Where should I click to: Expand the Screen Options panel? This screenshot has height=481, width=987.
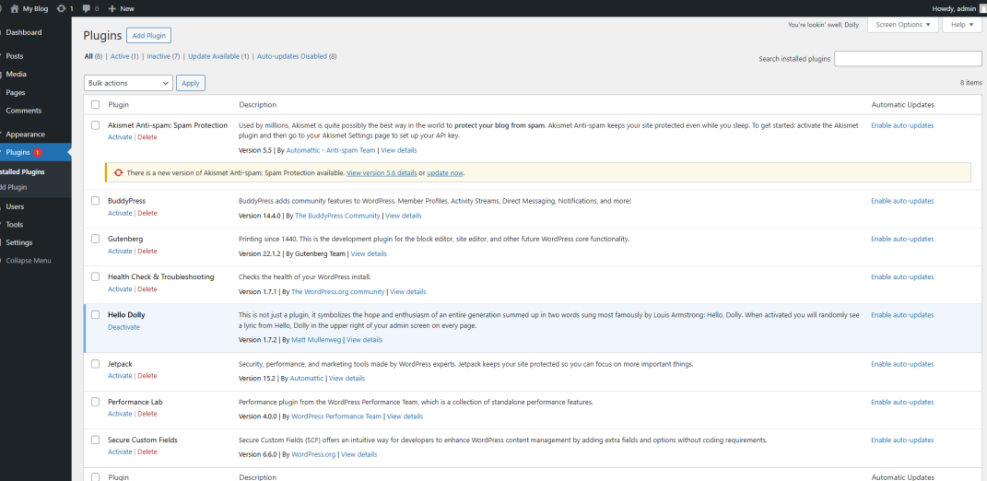pyautogui.click(x=903, y=25)
